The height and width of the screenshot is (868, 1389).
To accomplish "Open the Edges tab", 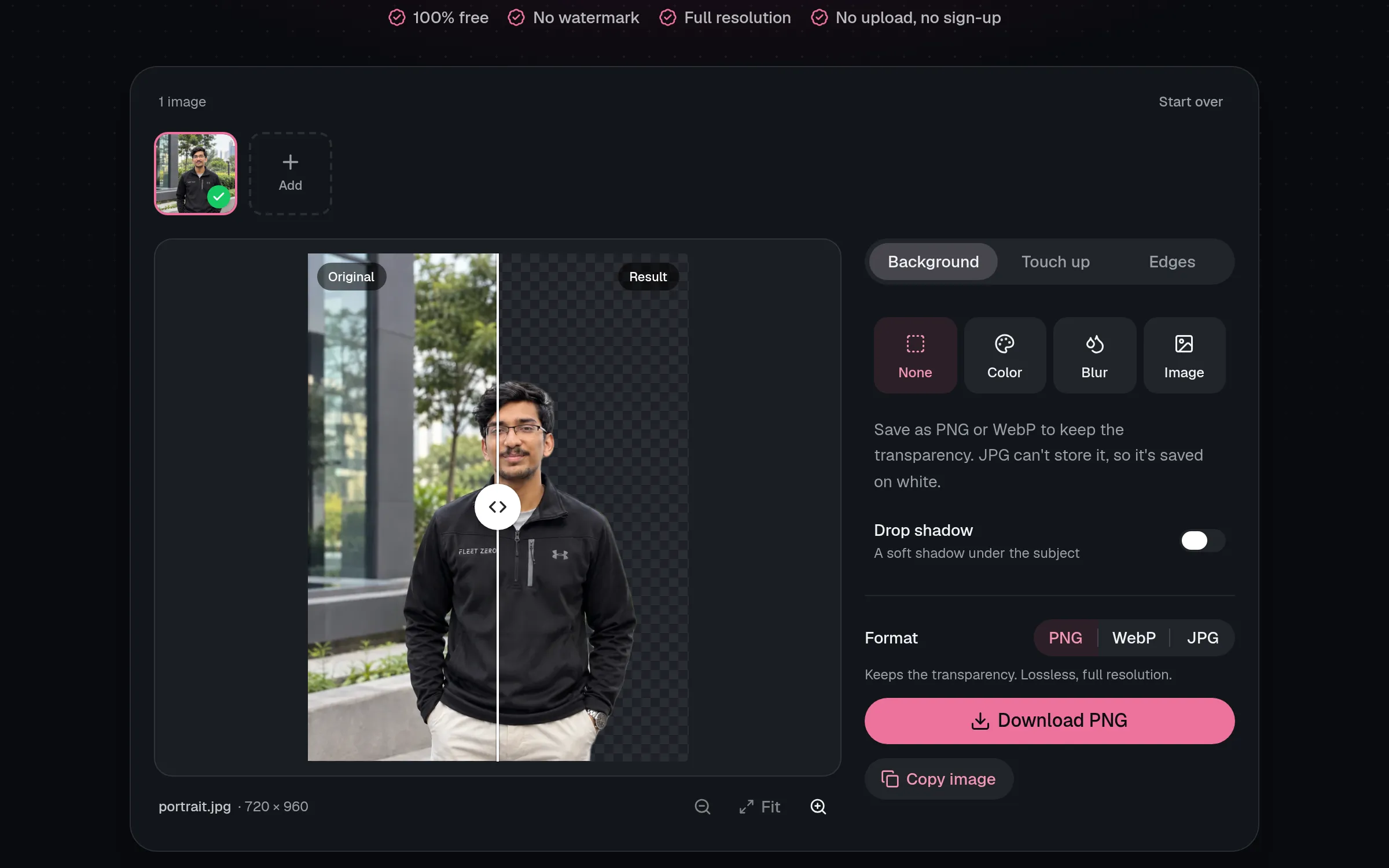I will point(1172,262).
